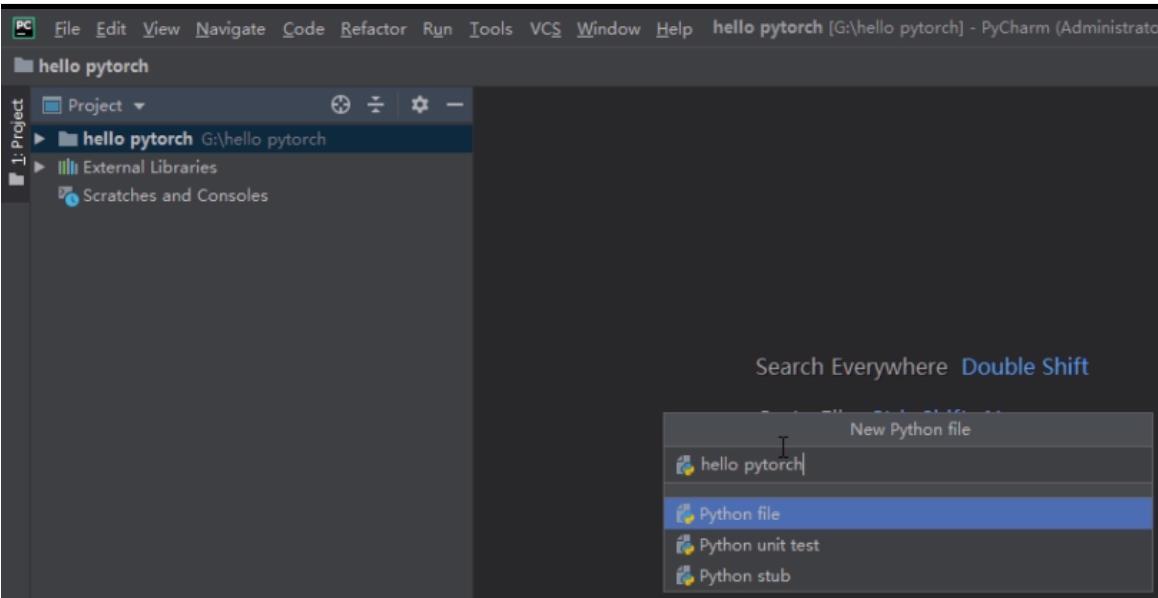Choose Python unit test option

(908, 546)
